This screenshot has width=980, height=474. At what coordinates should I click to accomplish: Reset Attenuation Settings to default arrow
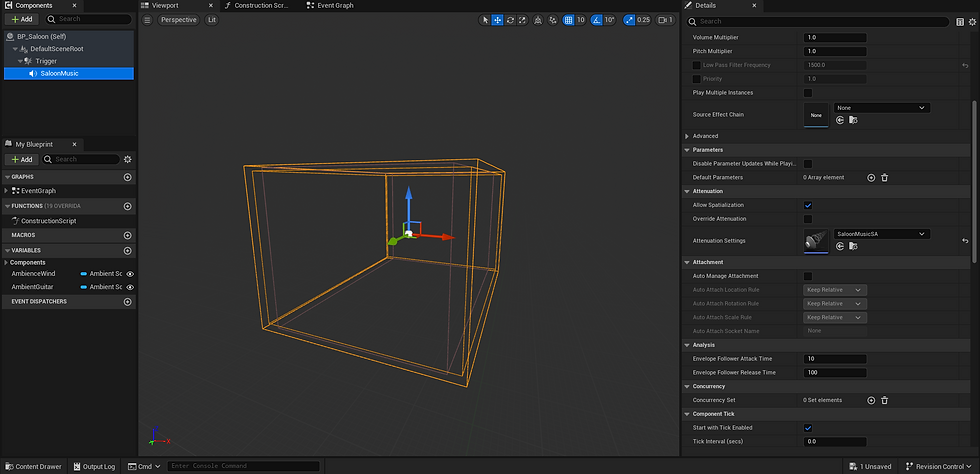point(965,241)
